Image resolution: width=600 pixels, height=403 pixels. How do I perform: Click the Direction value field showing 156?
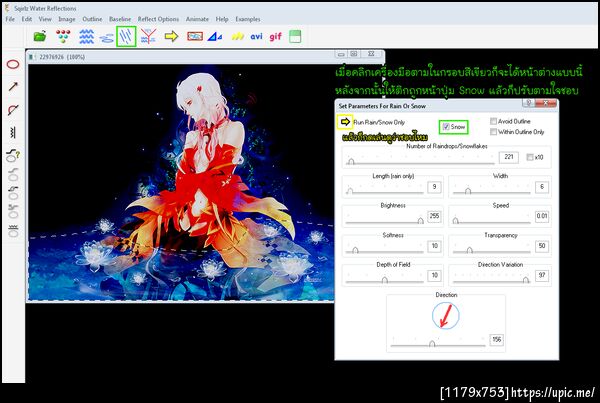click(x=496, y=339)
